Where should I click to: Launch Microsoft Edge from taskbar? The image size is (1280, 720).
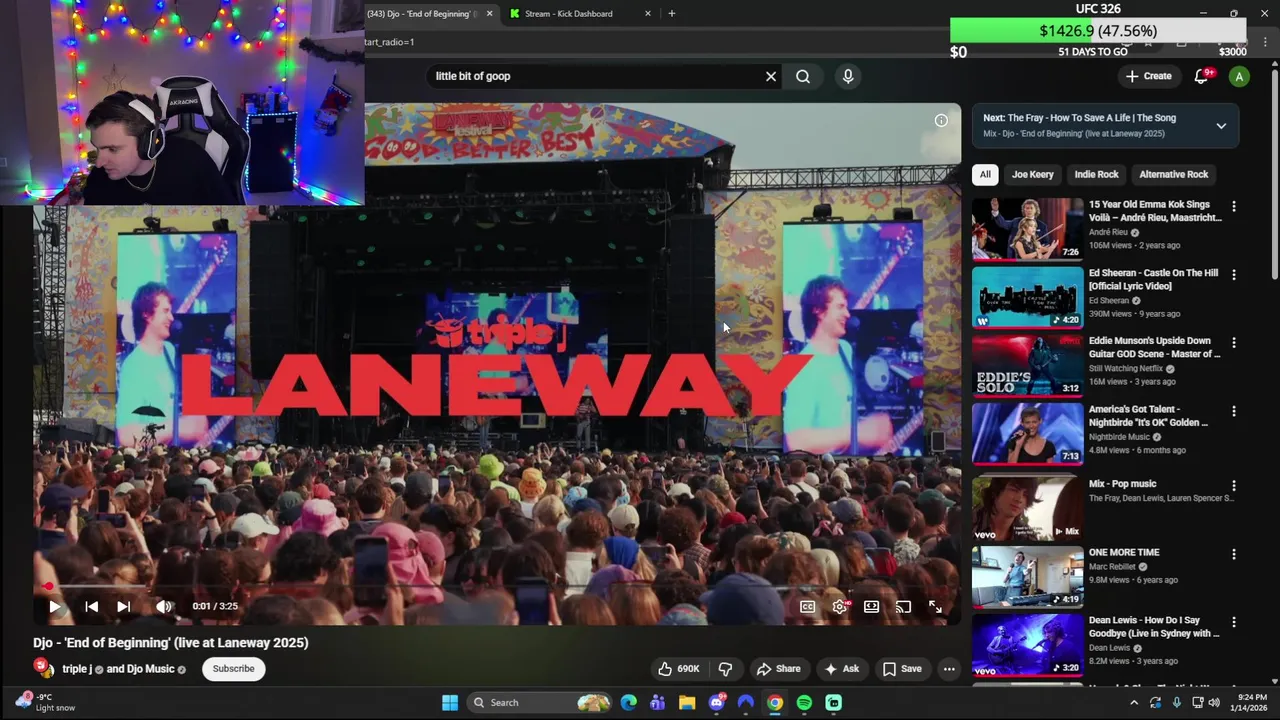[628, 703]
